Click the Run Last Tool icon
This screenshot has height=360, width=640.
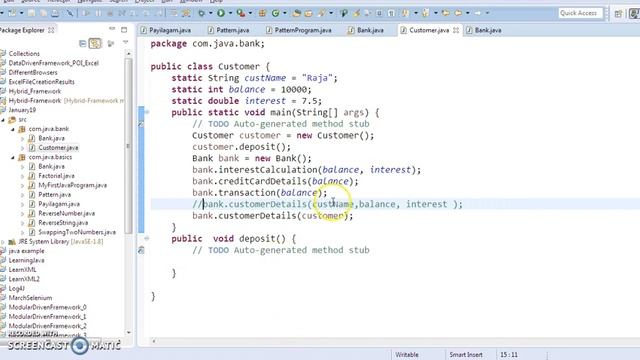[x=241, y=13]
